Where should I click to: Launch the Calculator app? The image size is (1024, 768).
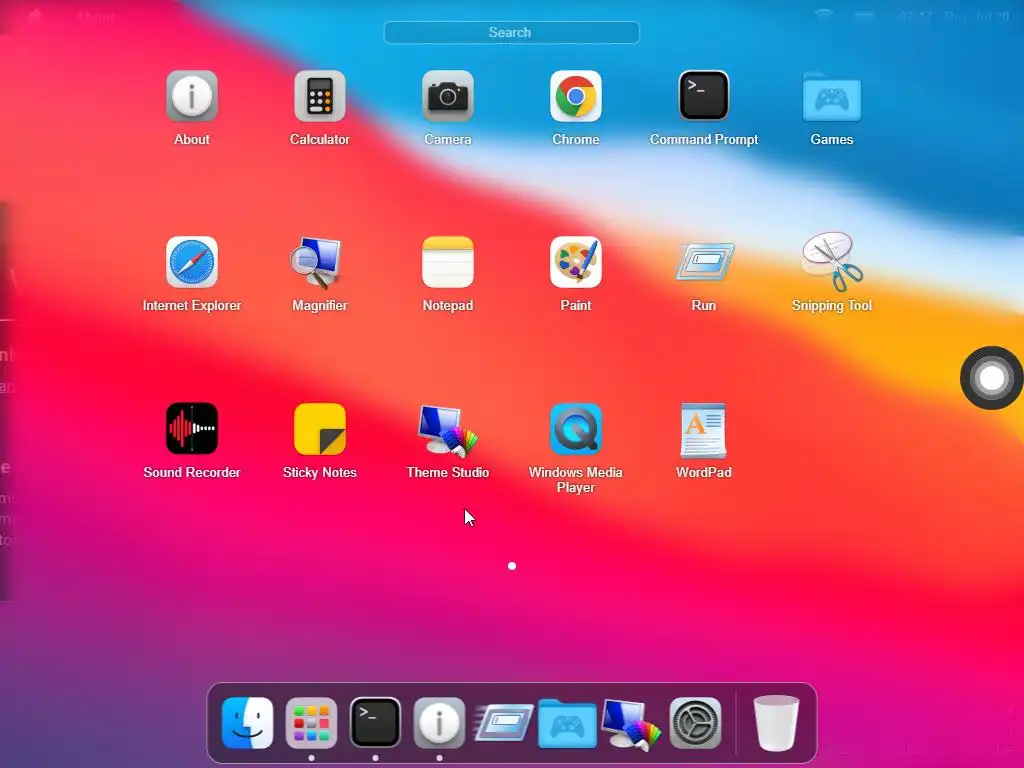[x=319, y=96]
